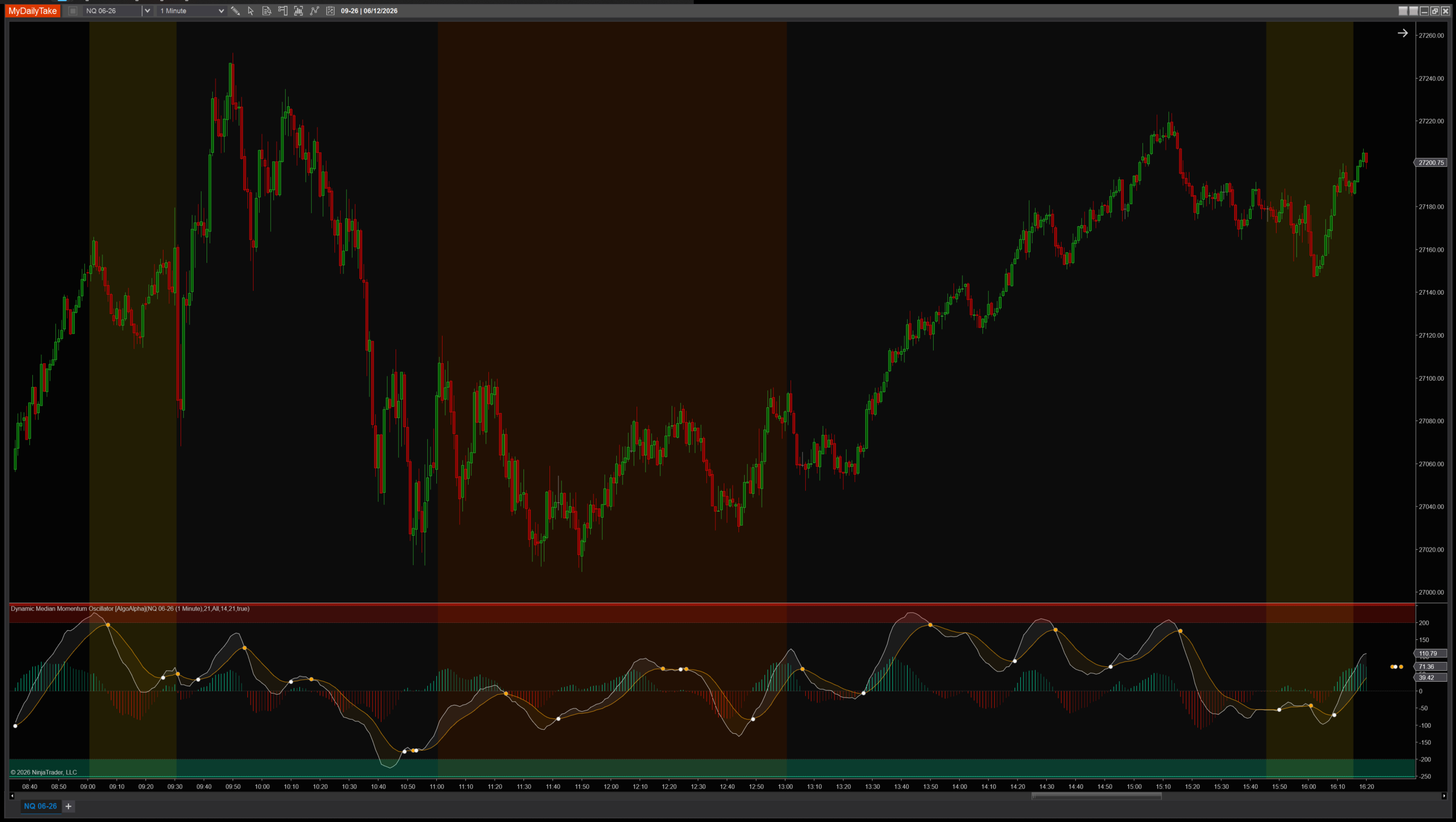Click the 200 oscillator axis label

point(1424,623)
